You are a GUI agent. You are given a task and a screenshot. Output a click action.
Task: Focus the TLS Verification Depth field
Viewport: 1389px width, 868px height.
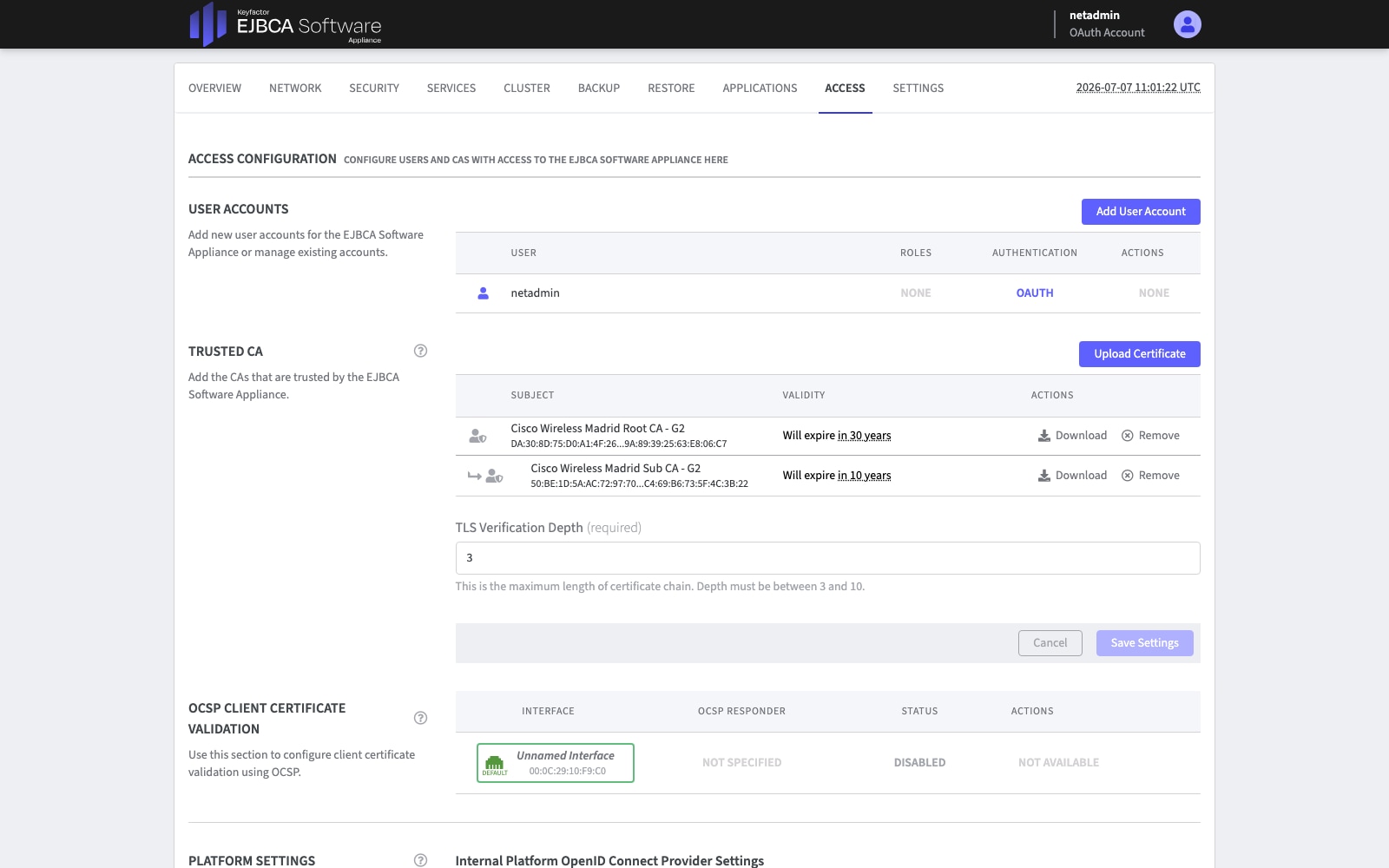[x=827, y=558]
